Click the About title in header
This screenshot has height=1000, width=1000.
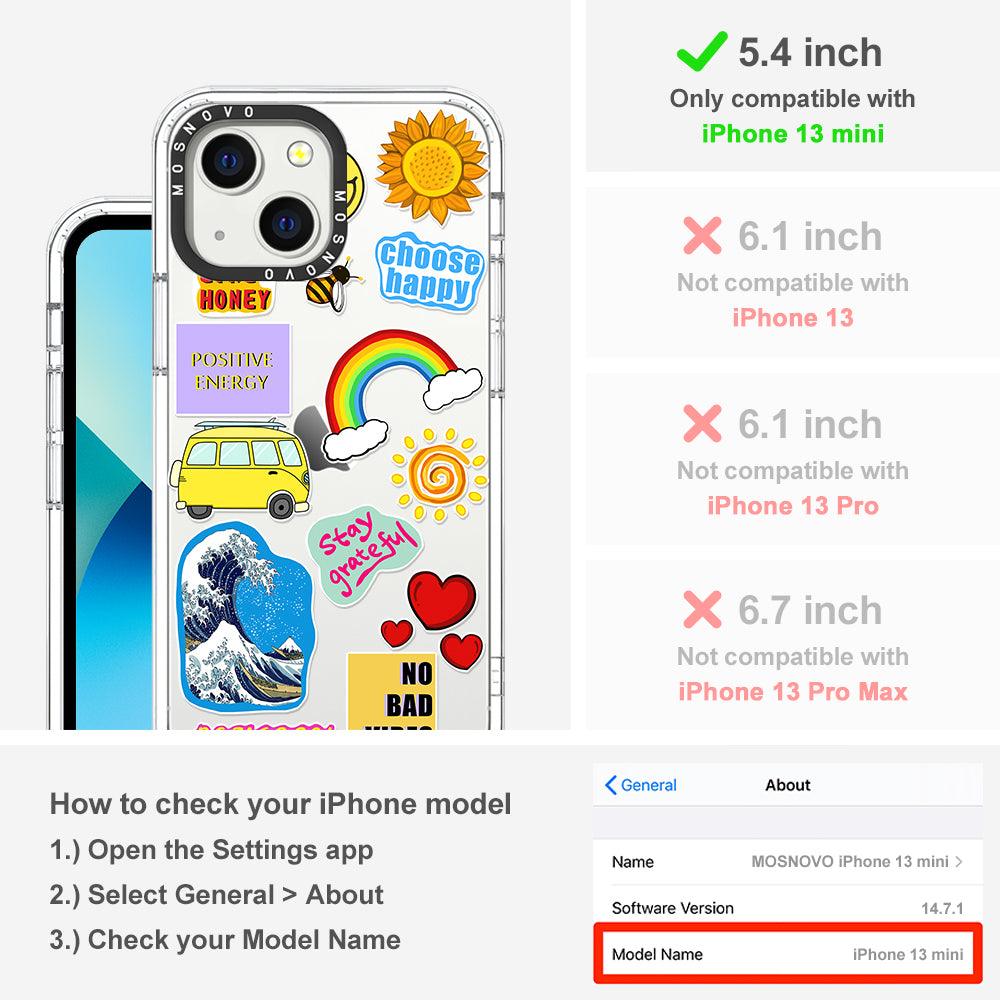tap(788, 785)
